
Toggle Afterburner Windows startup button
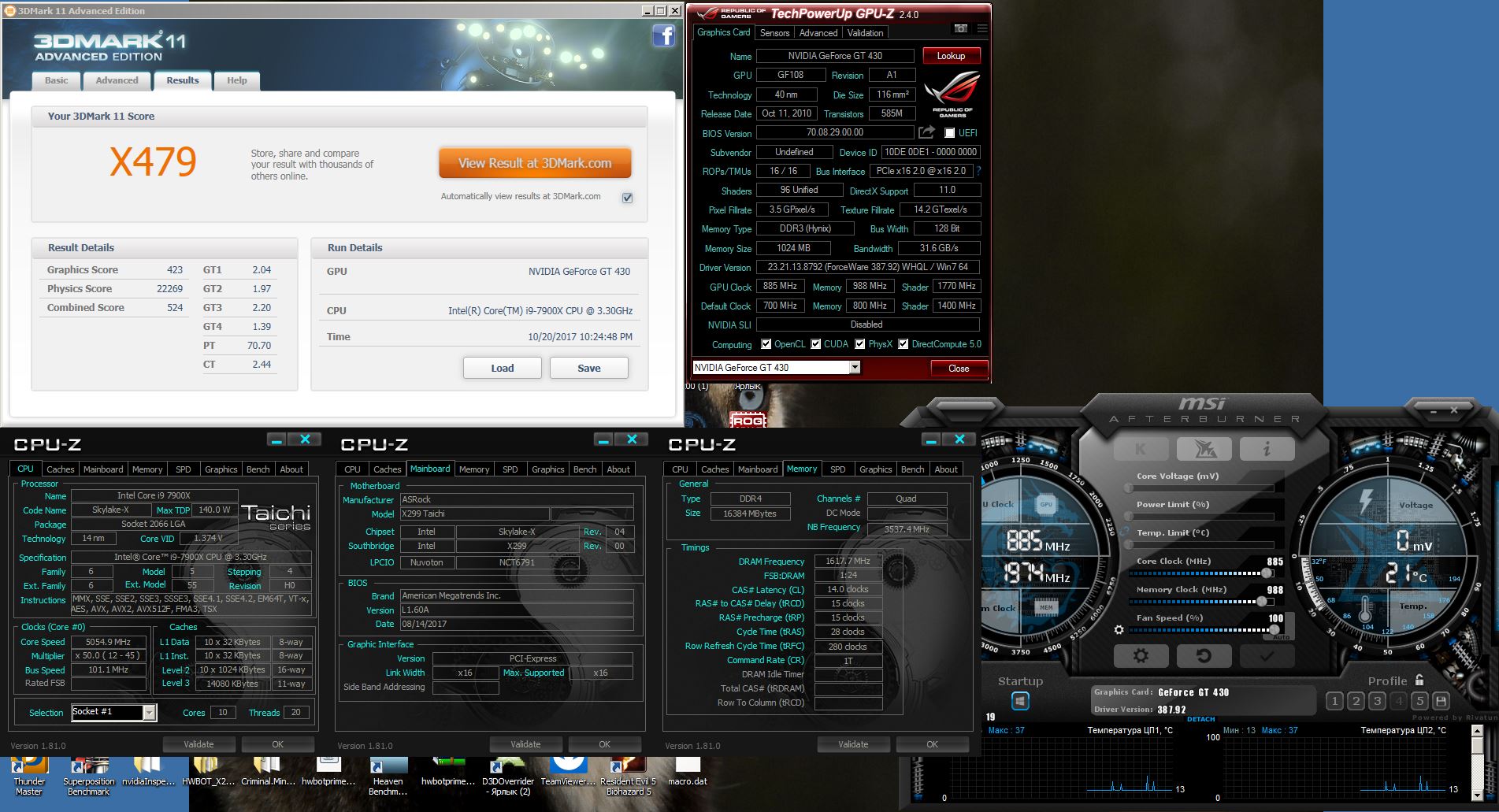pos(1020,700)
